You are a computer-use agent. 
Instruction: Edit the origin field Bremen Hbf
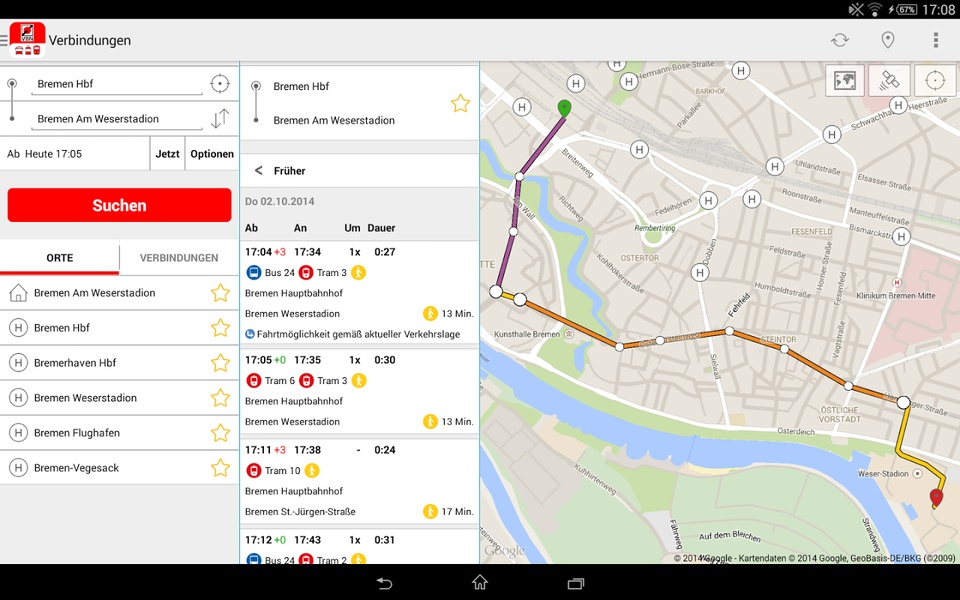(116, 84)
